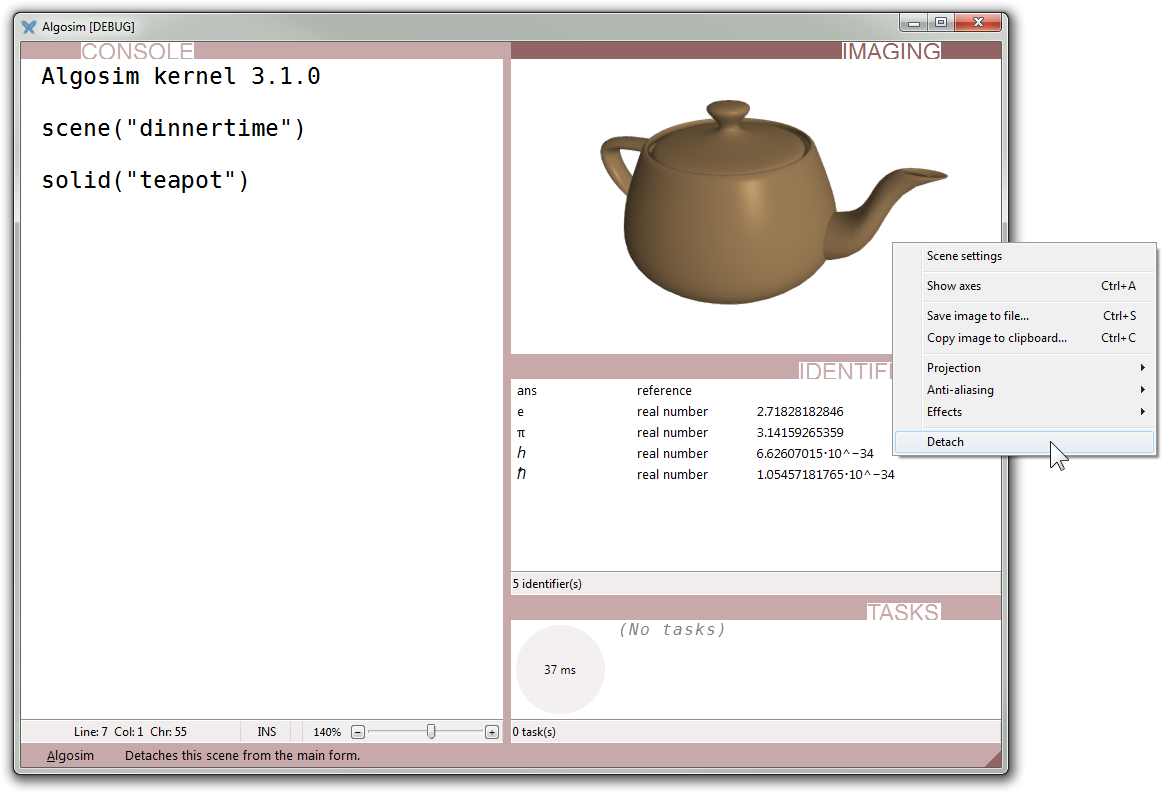Click the console zoom slider handle
The height and width of the screenshot is (794, 1162).
click(431, 732)
